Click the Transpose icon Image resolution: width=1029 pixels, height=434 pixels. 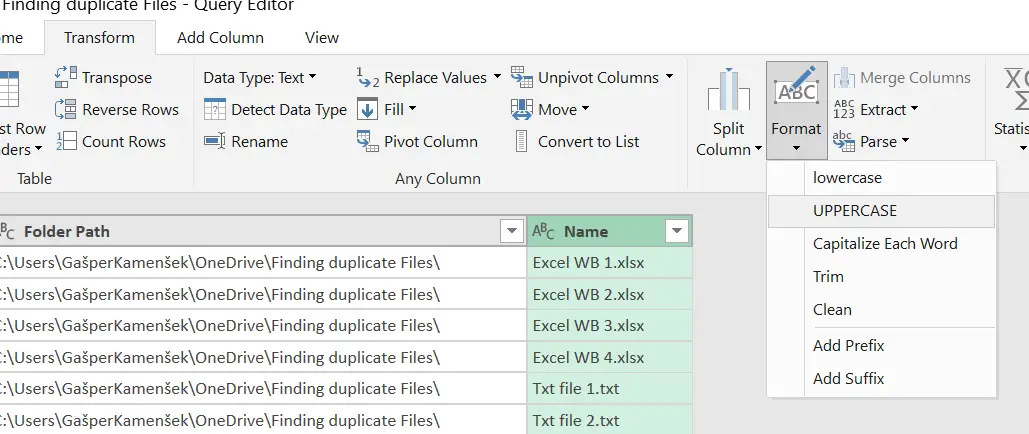66,77
